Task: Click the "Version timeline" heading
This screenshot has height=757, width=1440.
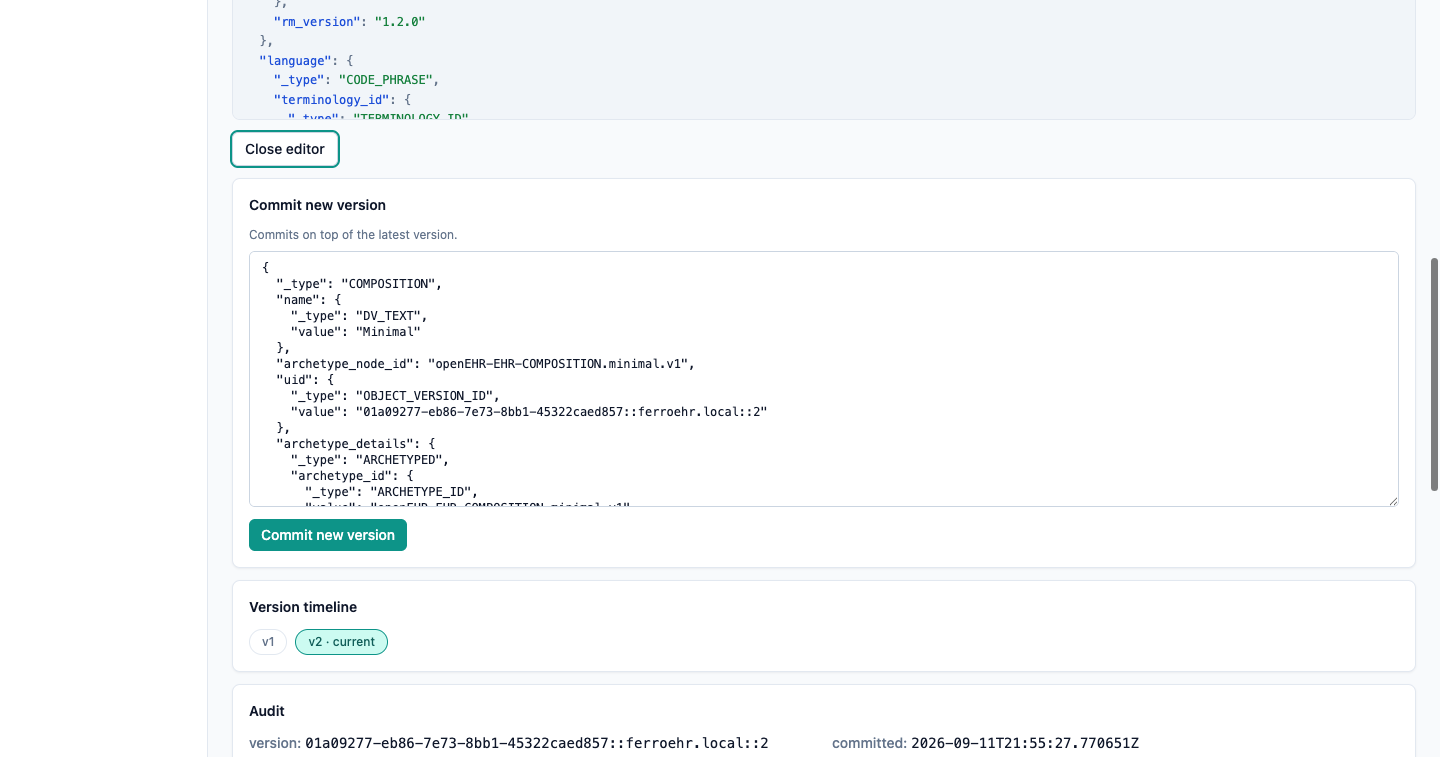Action: click(303, 607)
